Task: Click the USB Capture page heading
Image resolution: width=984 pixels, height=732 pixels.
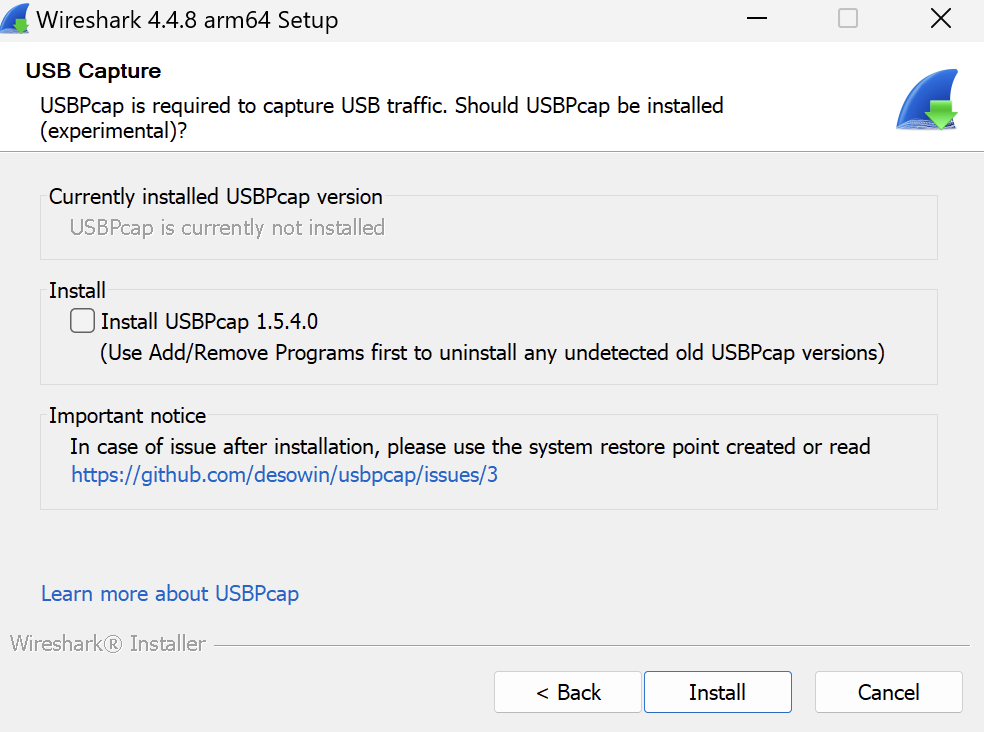Action: 93,71
